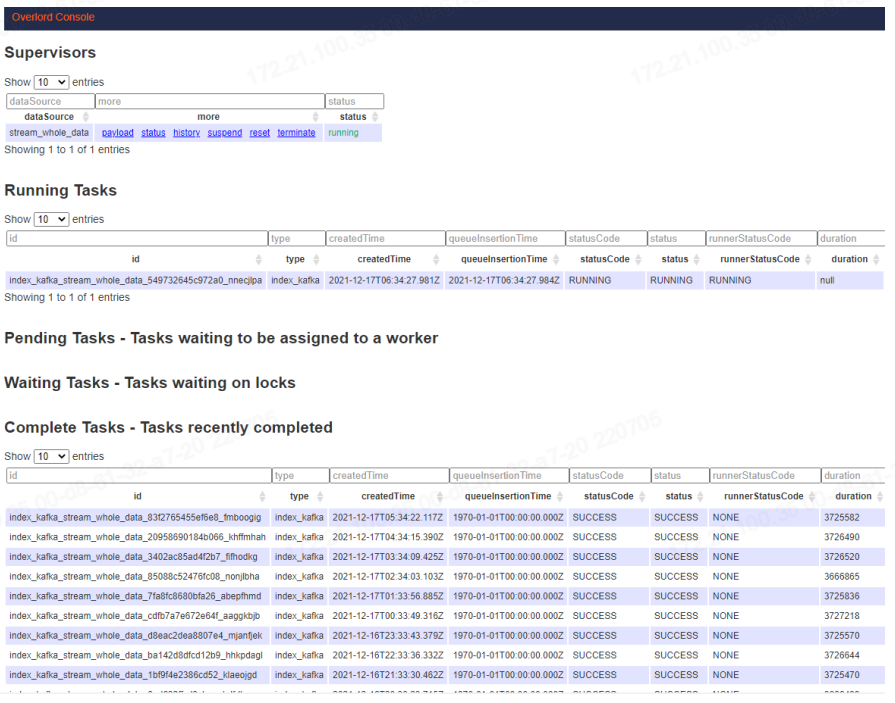
Task: Sort Running Tasks by id column
Action: pyautogui.click(x=136, y=259)
